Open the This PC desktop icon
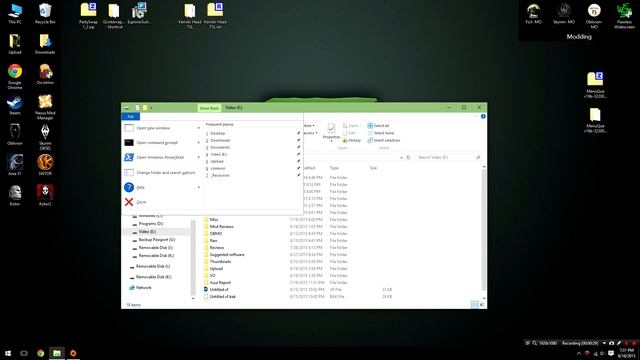 click(x=15, y=13)
